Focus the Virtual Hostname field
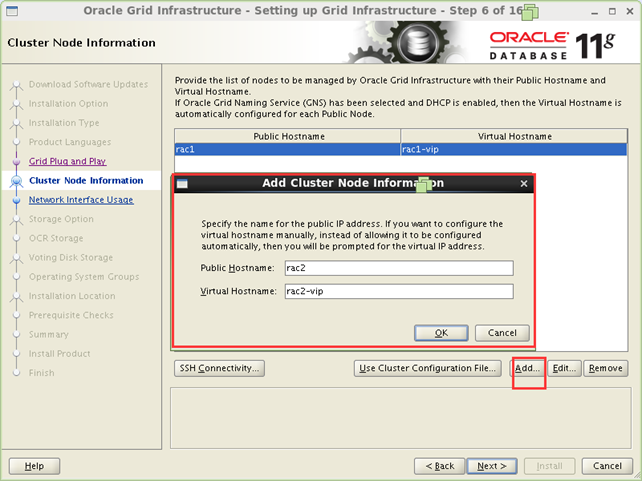 pos(399,291)
